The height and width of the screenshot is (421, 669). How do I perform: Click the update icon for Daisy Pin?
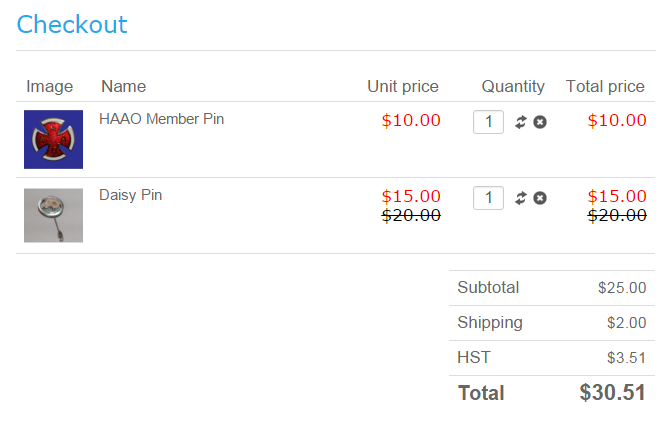point(520,198)
